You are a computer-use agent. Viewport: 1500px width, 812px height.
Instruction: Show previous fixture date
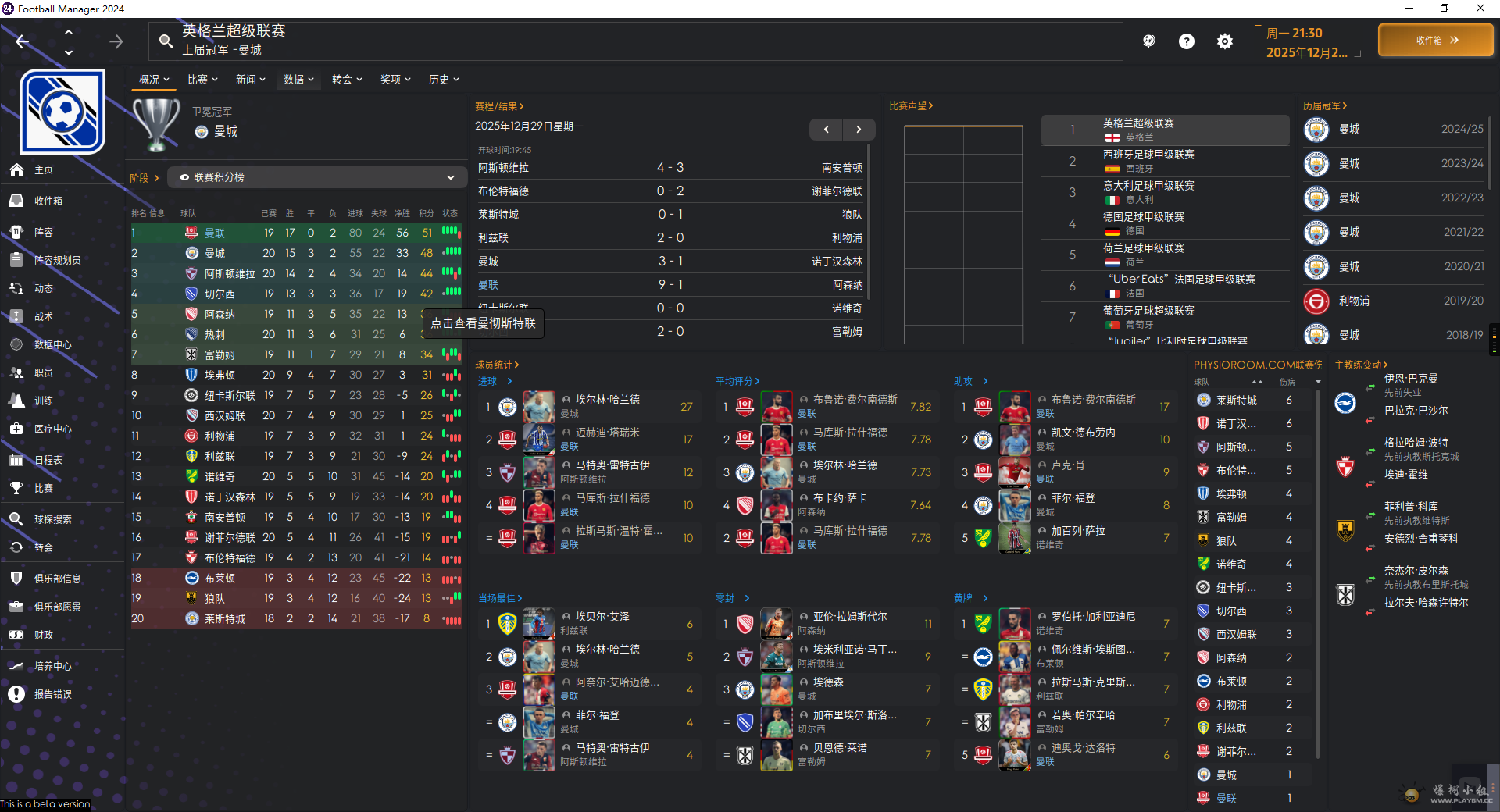click(x=826, y=130)
